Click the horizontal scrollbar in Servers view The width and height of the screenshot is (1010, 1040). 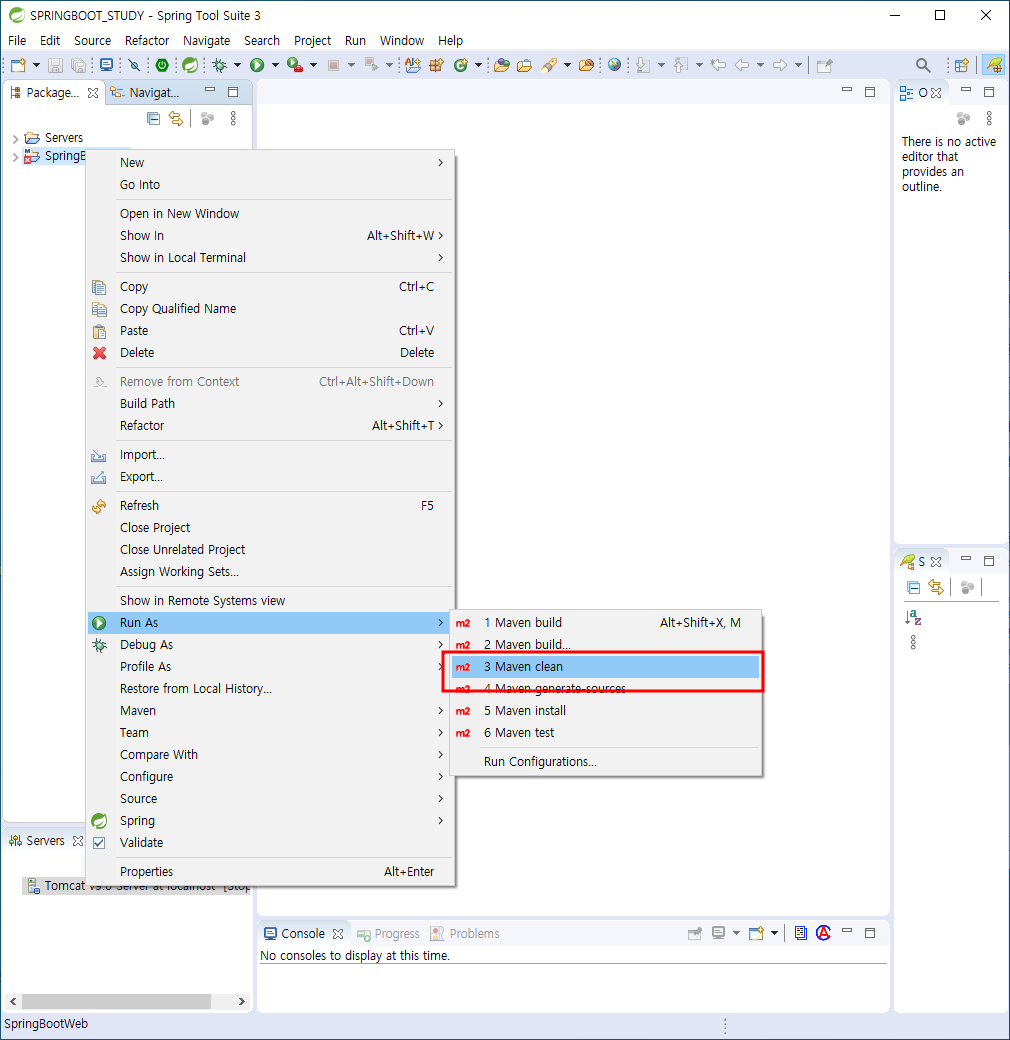117,1001
